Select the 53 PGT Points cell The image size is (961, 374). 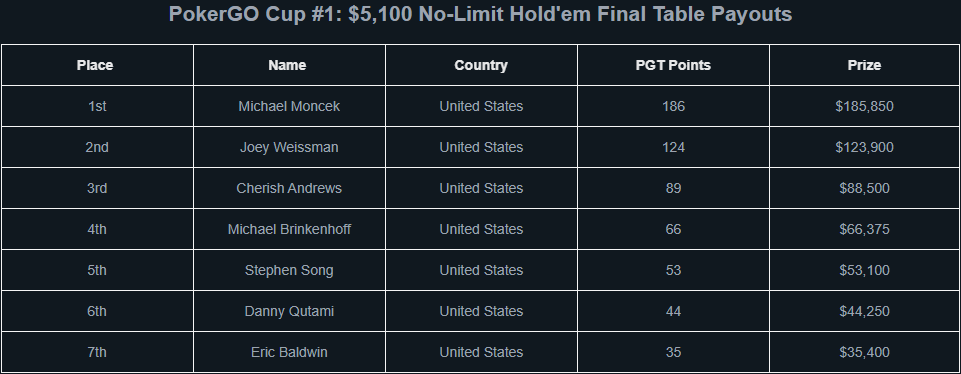coord(673,270)
